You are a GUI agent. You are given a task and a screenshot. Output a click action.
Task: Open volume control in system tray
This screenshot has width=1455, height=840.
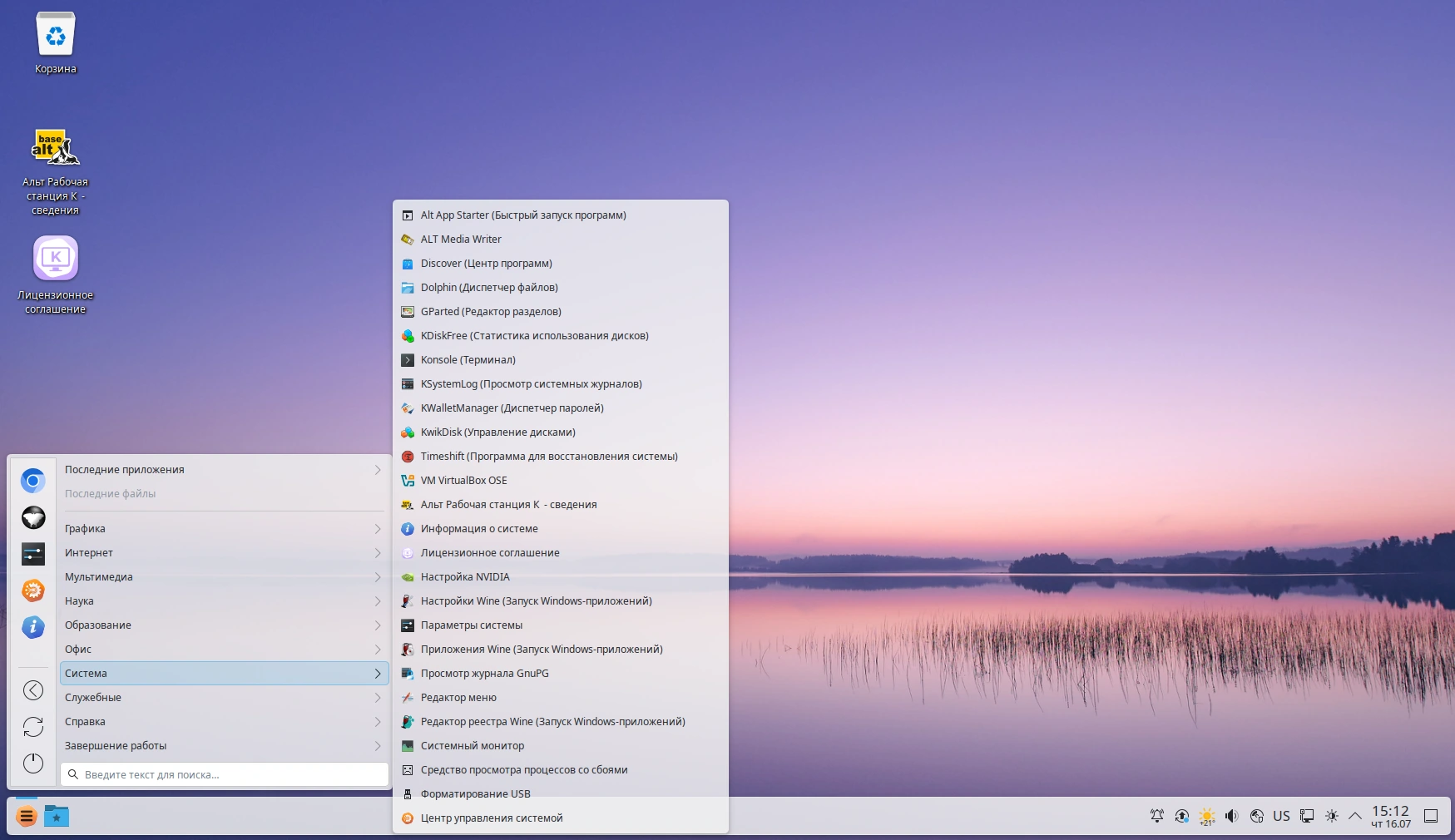pos(1232,816)
